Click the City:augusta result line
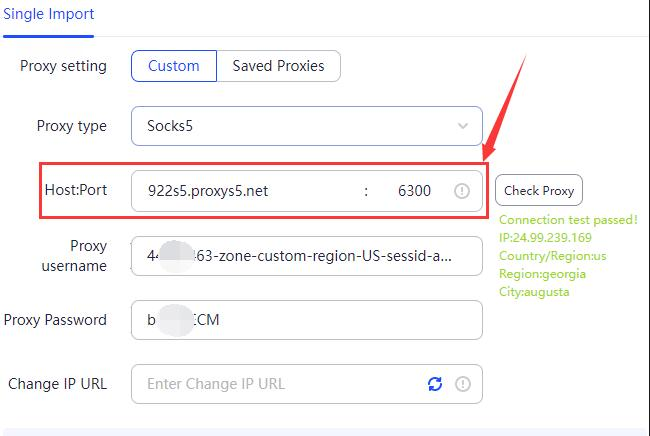Screen dimensions: 650x436 coord(534,292)
